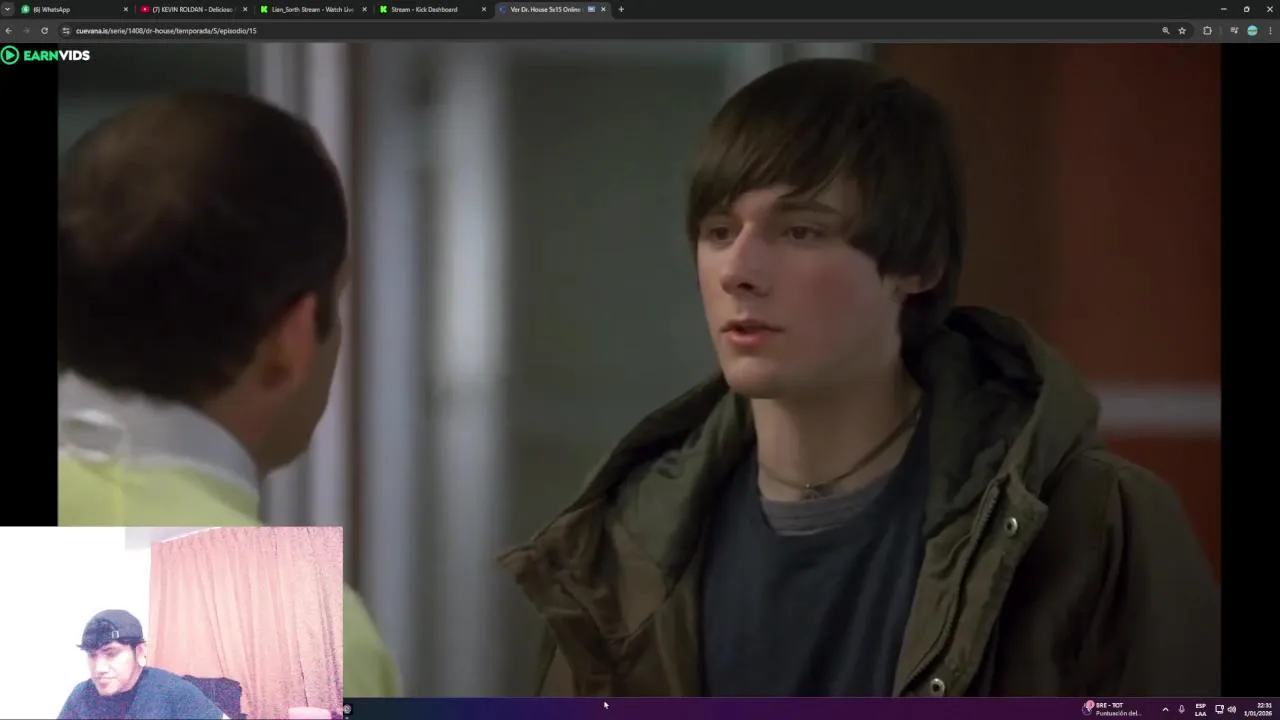The width and height of the screenshot is (1280, 720).
Task: Close the KEVIN ROLDAN tab
Action: [x=245, y=9]
